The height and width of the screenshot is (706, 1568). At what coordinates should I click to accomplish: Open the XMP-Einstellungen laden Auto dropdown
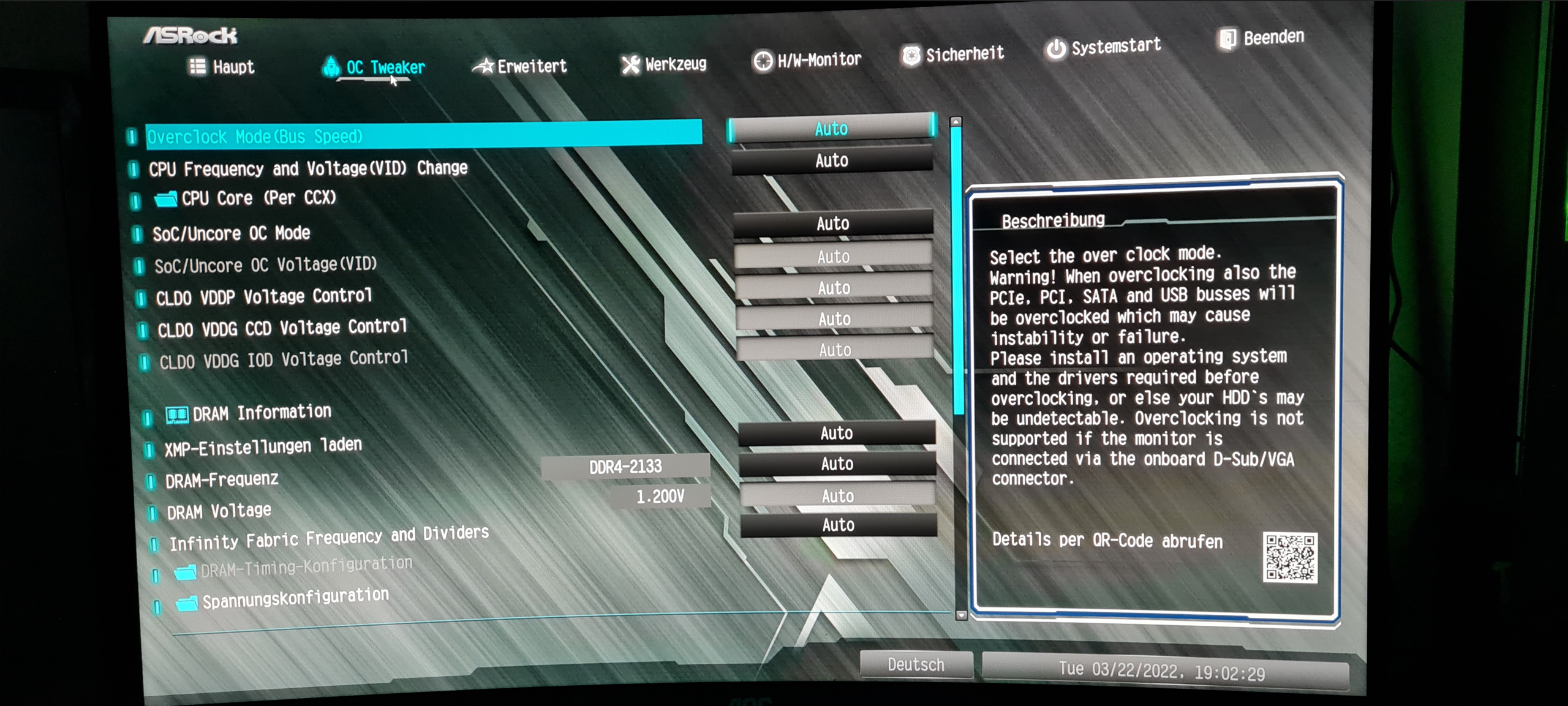click(x=837, y=434)
